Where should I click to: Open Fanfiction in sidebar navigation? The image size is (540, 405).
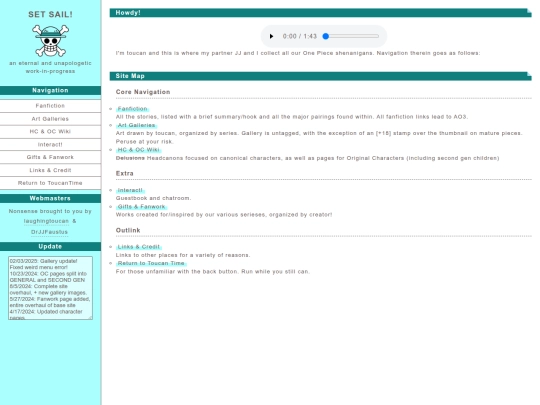tap(50, 106)
